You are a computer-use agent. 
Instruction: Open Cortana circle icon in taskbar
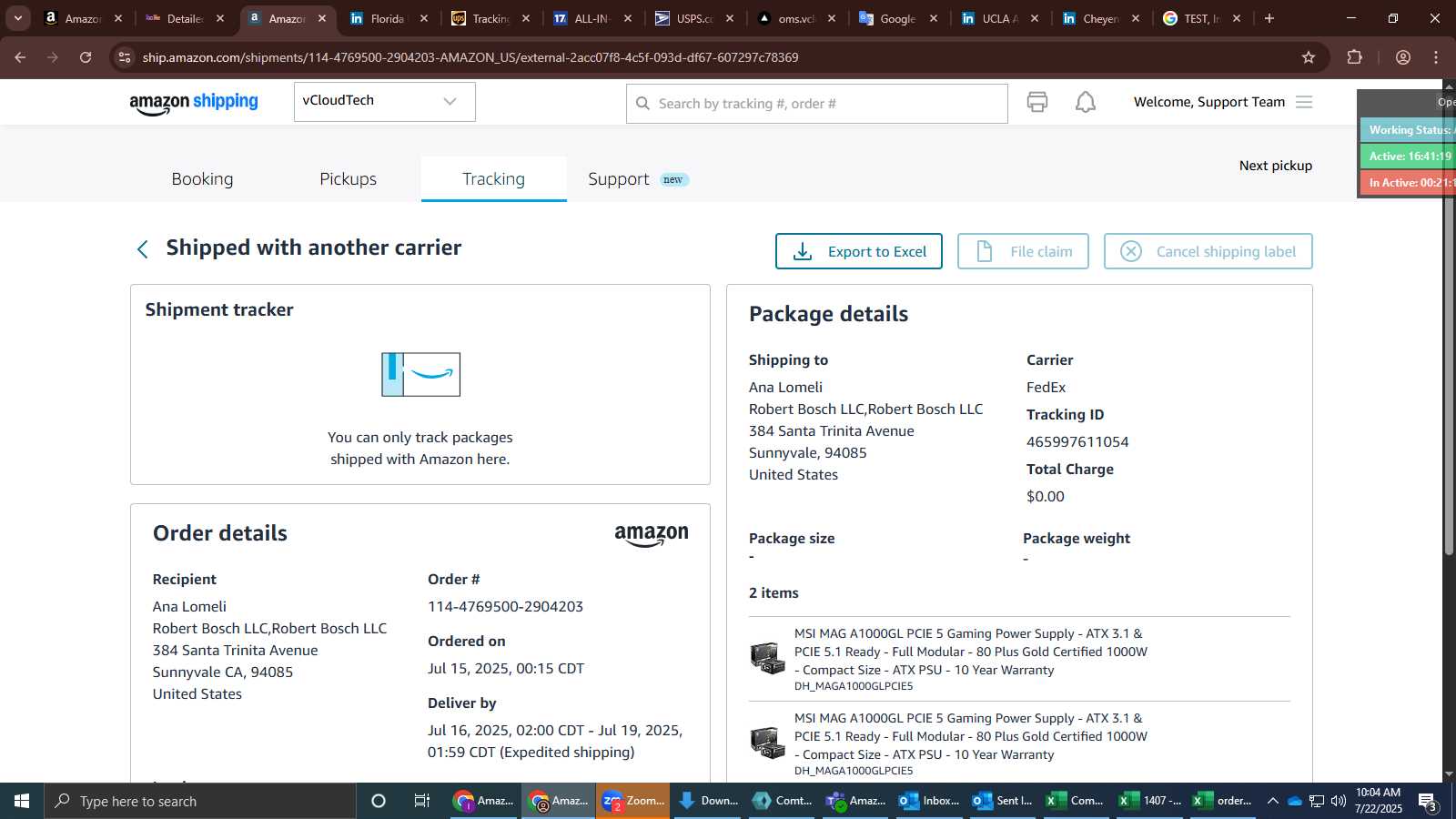pos(379,801)
